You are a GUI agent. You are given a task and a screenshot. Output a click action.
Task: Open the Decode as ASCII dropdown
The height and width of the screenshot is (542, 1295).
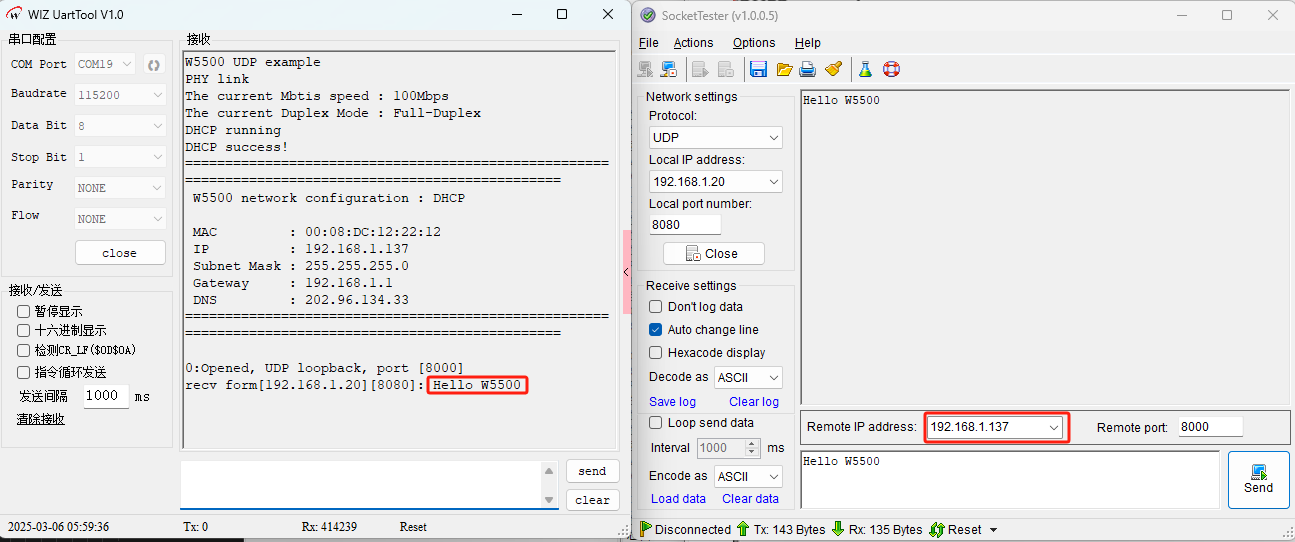[748, 378]
